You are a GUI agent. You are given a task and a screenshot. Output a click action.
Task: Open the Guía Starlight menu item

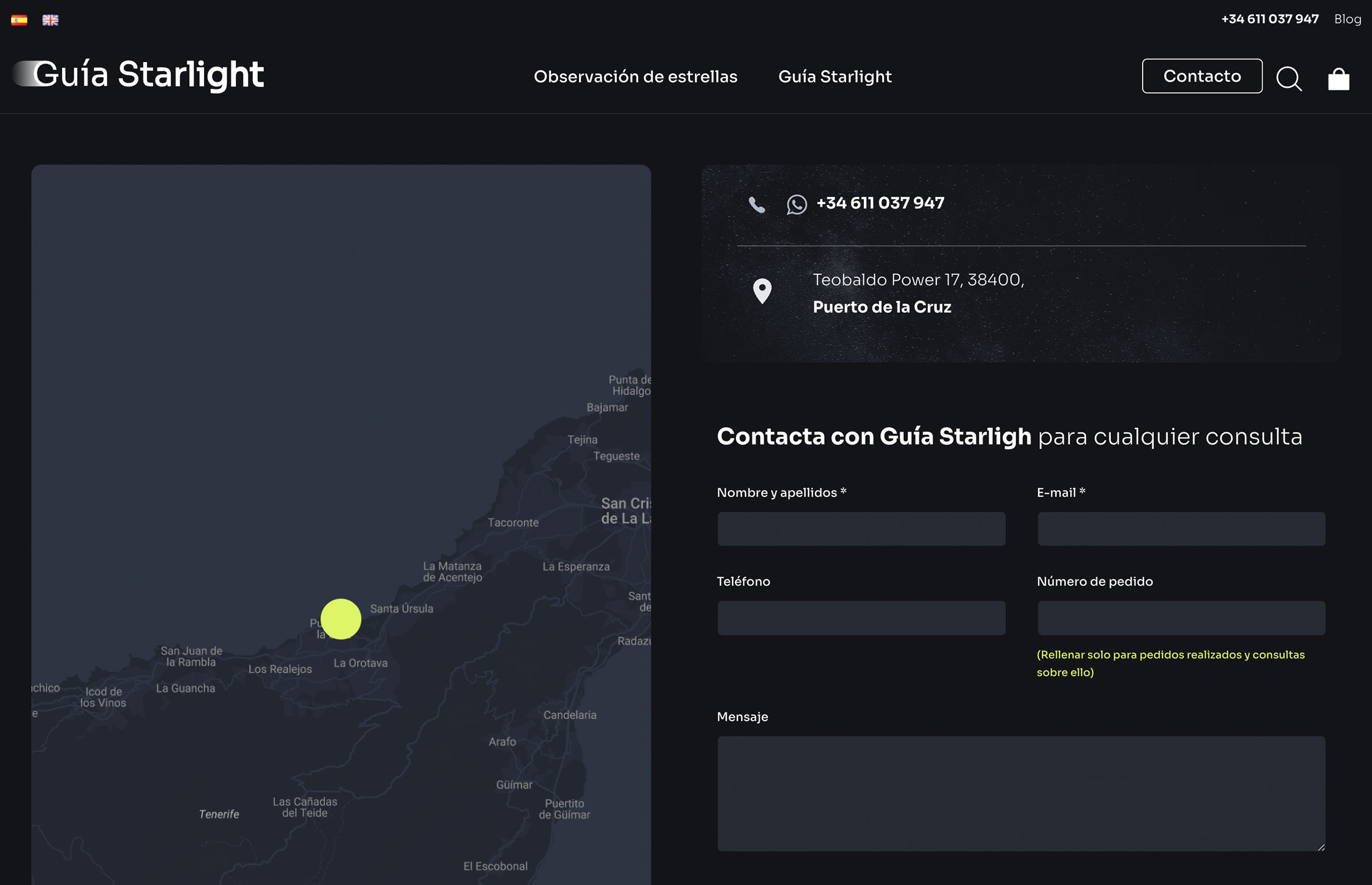(x=834, y=77)
